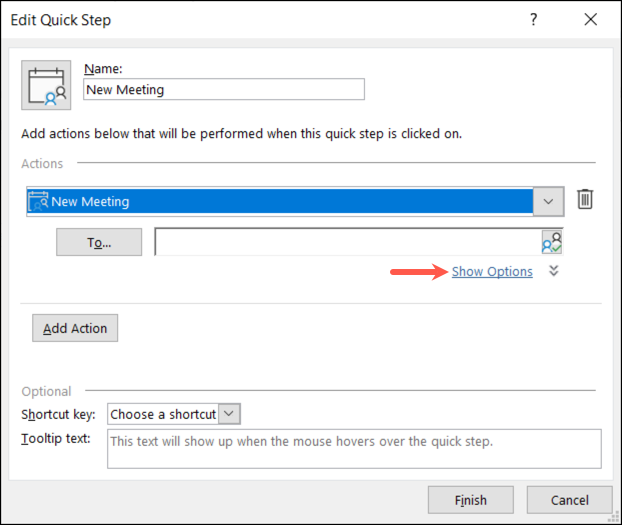Click the Quick Step calendar icon button
Image resolution: width=622 pixels, height=525 pixels.
click(x=46, y=85)
